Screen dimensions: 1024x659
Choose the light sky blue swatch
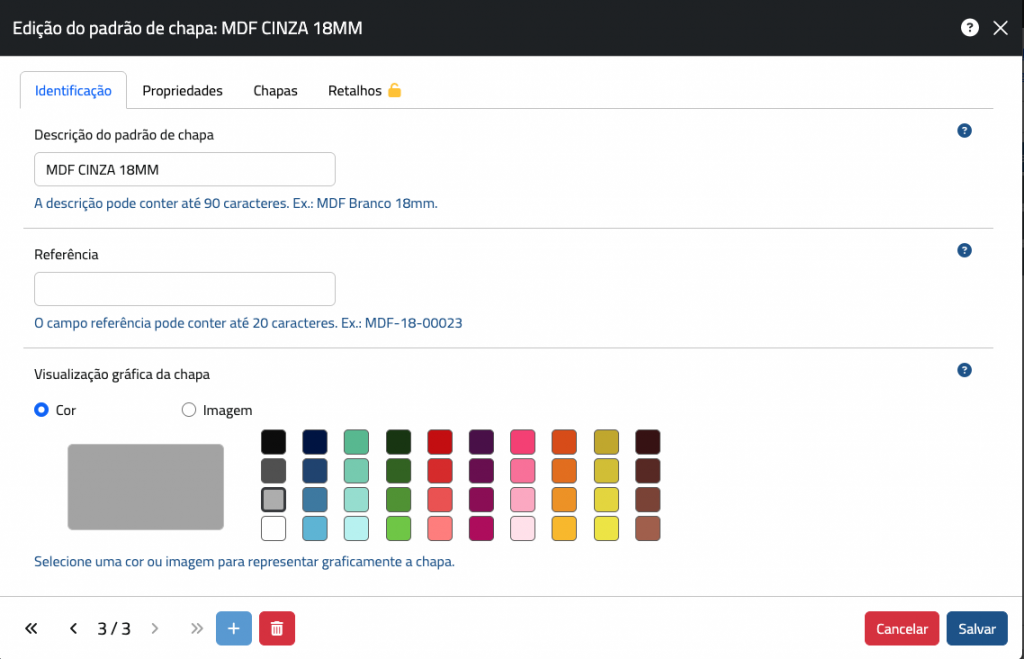click(x=315, y=528)
